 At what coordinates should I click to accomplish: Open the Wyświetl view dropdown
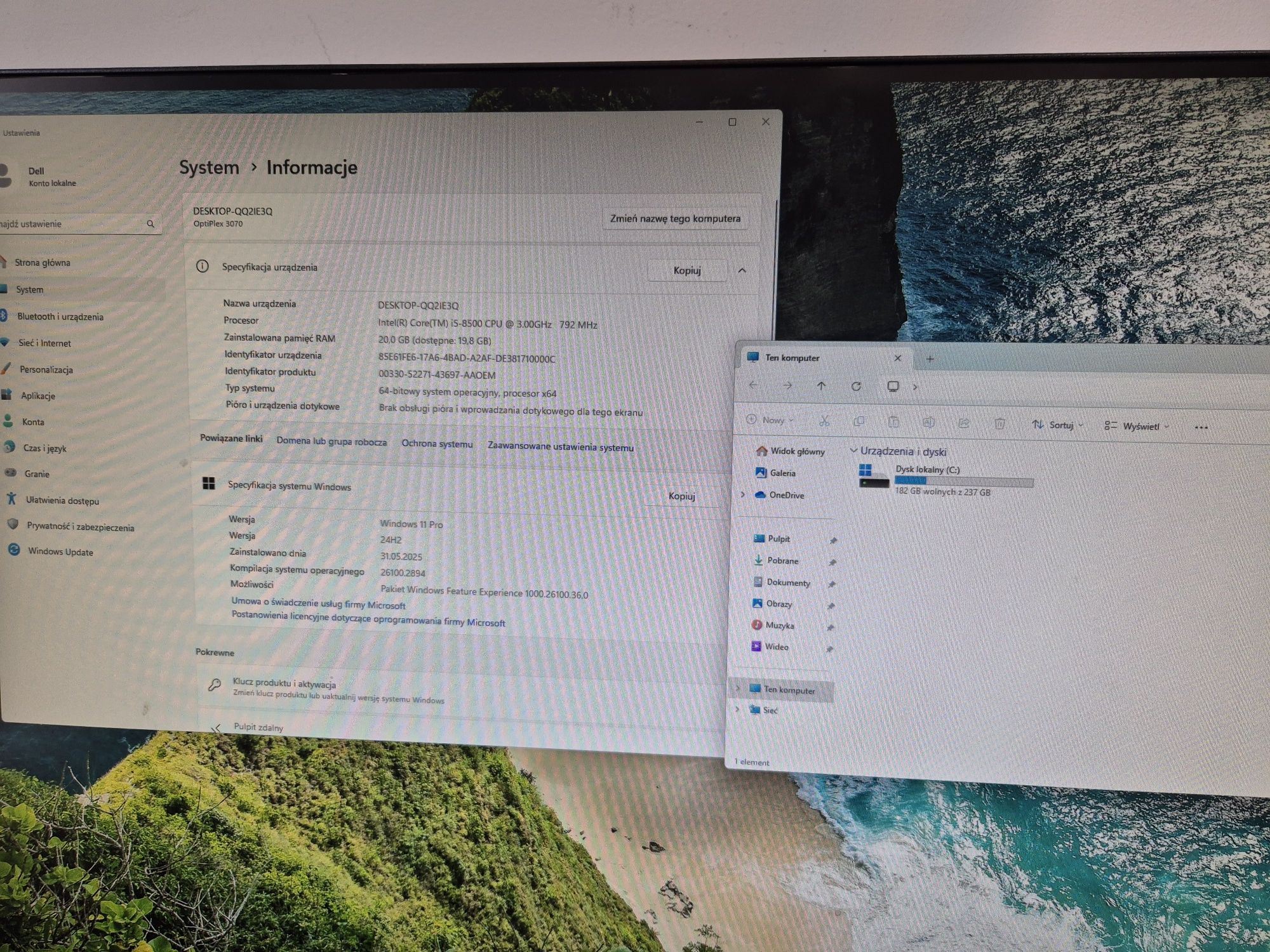click(x=1136, y=426)
